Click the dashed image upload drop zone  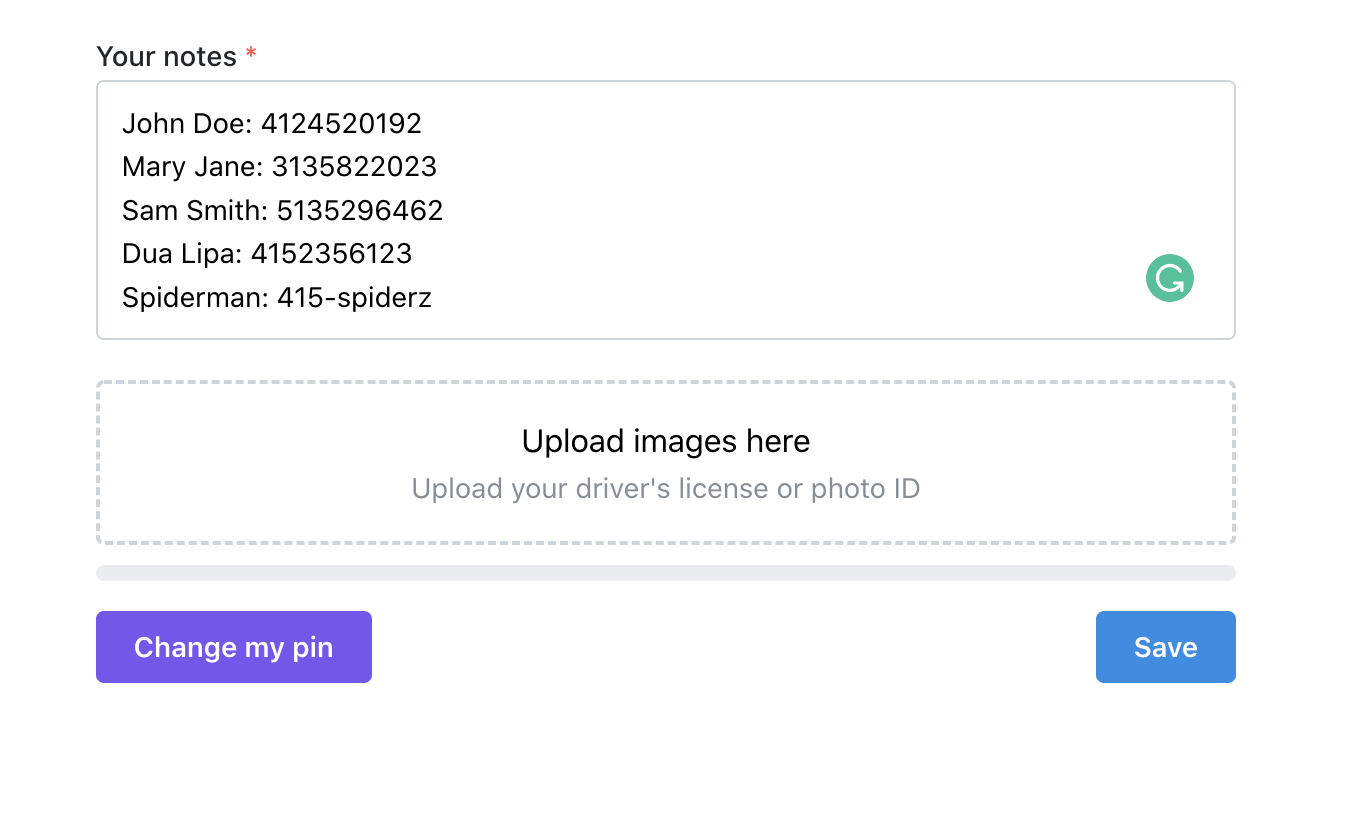[666, 462]
